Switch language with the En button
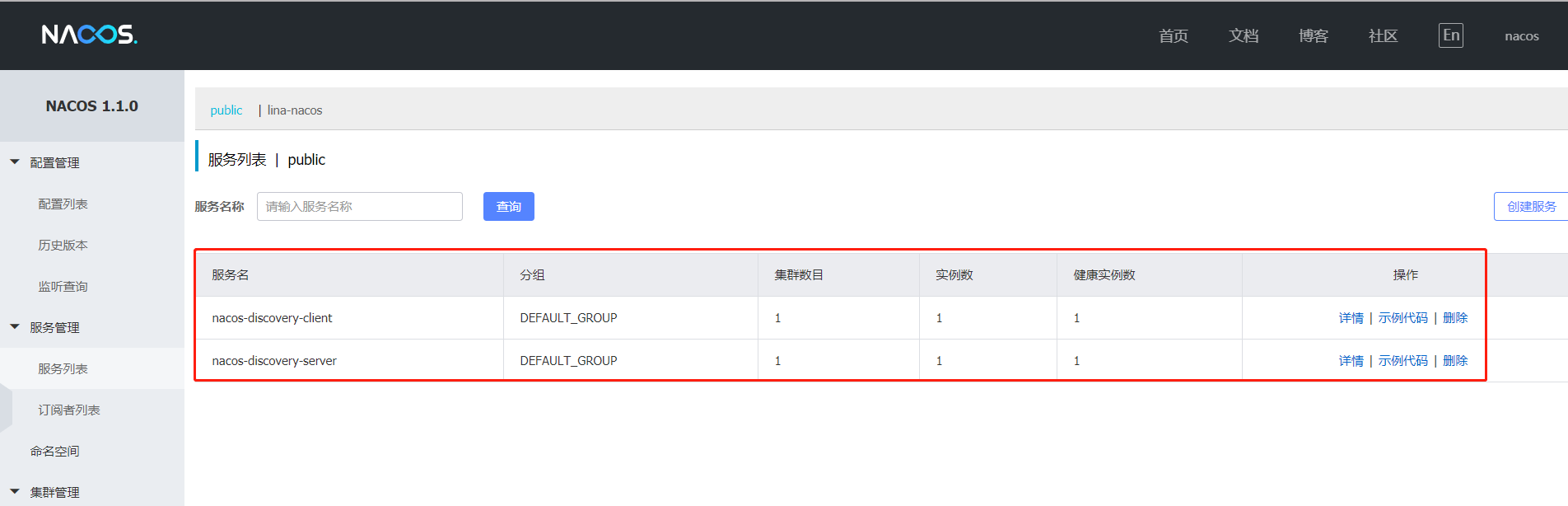The height and width of the screenshot is (506, 1568). click(x=1451, y=35)
